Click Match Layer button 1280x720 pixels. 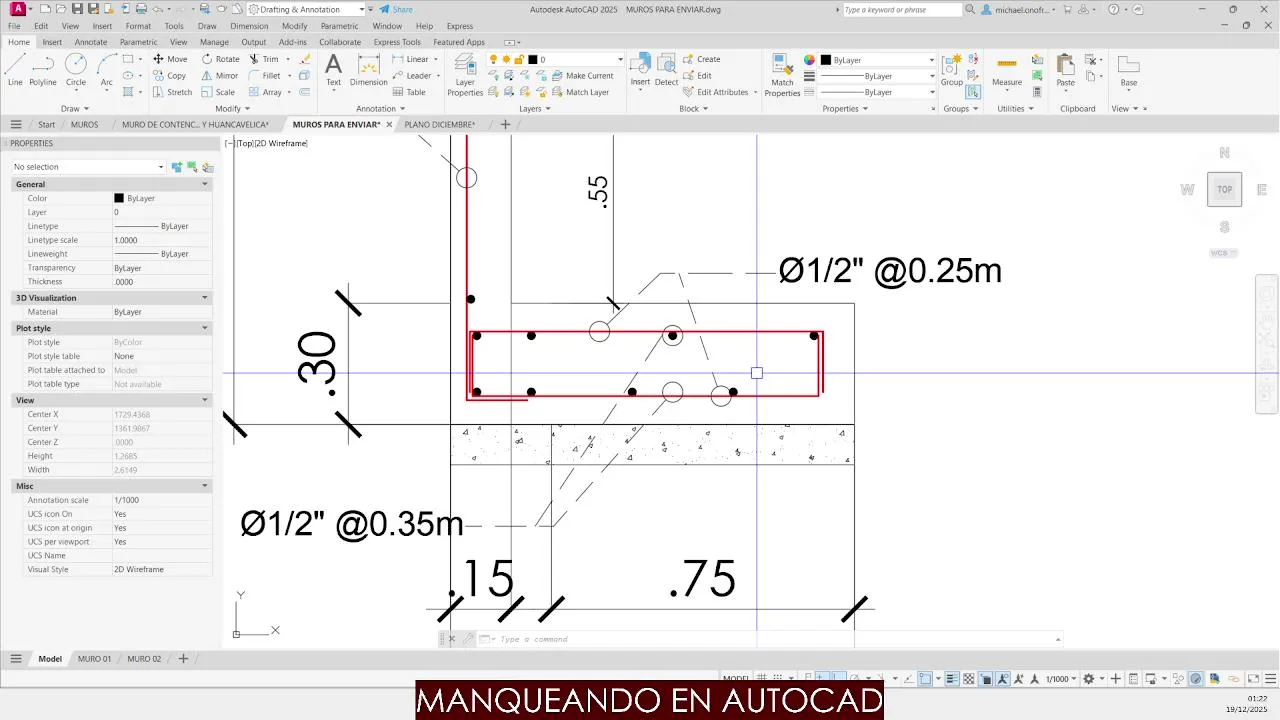pyautogui.click(x=580, y=92)
